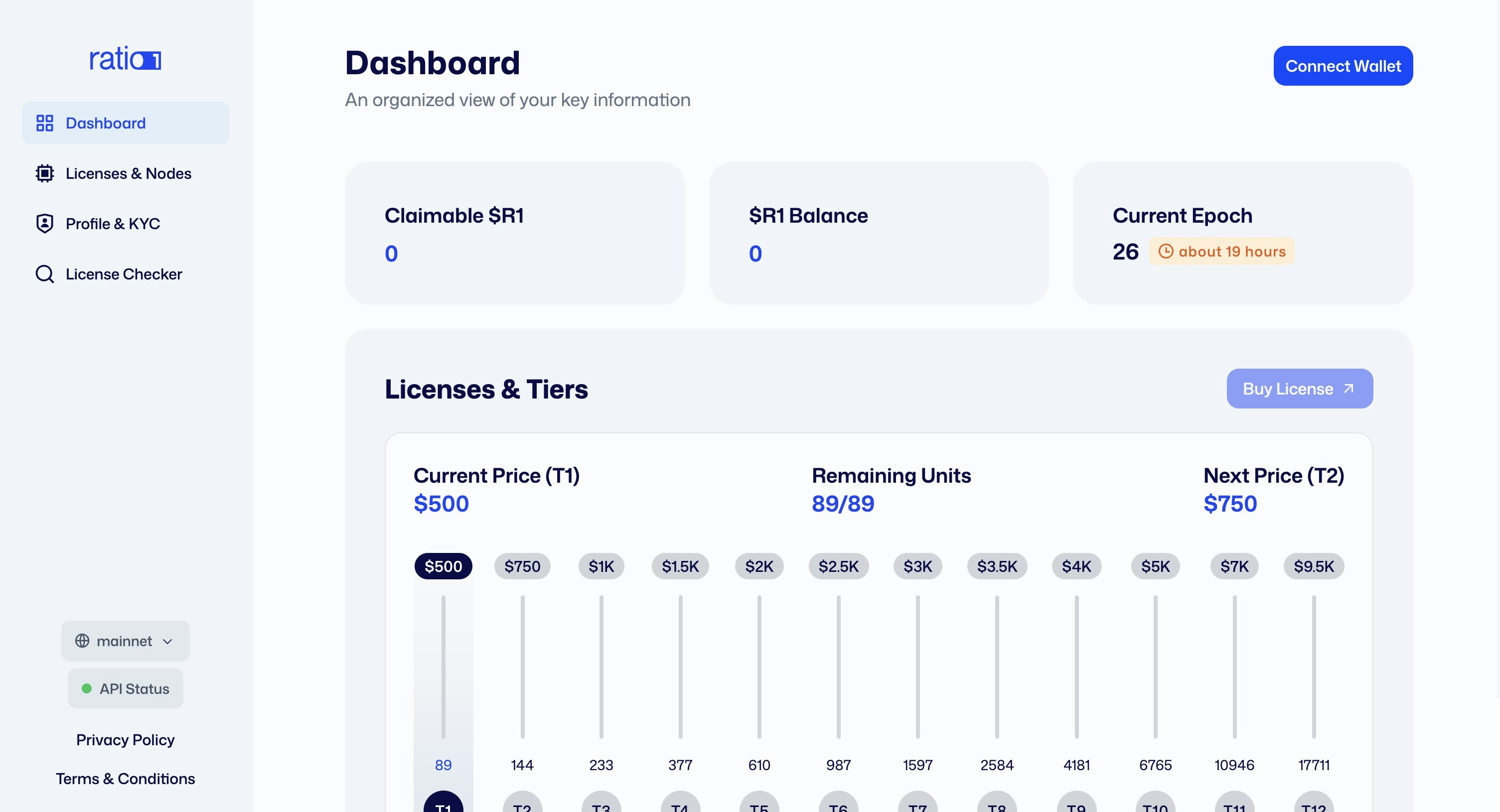Open the Privacy Policy link
1500x812 pixels.
tap(125, 740)
